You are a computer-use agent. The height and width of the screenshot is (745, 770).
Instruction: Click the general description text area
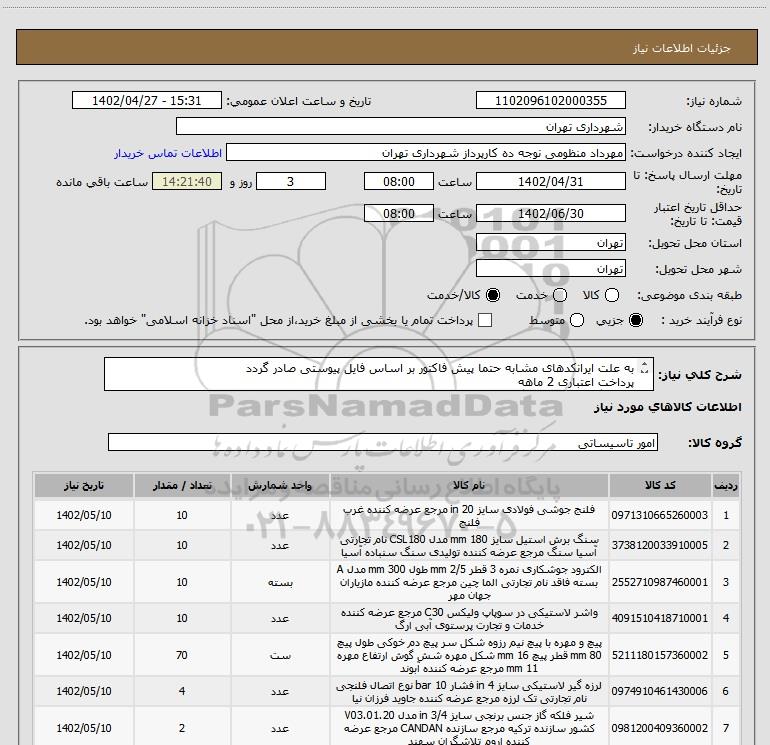[x=379, y=374]
